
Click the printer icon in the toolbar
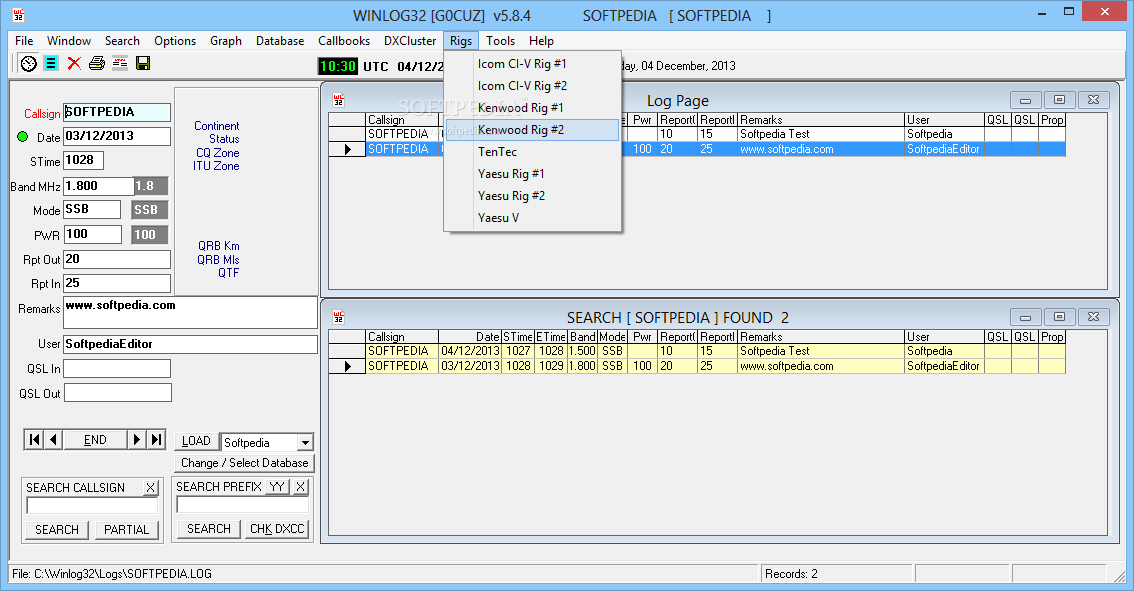coord(97,64)
